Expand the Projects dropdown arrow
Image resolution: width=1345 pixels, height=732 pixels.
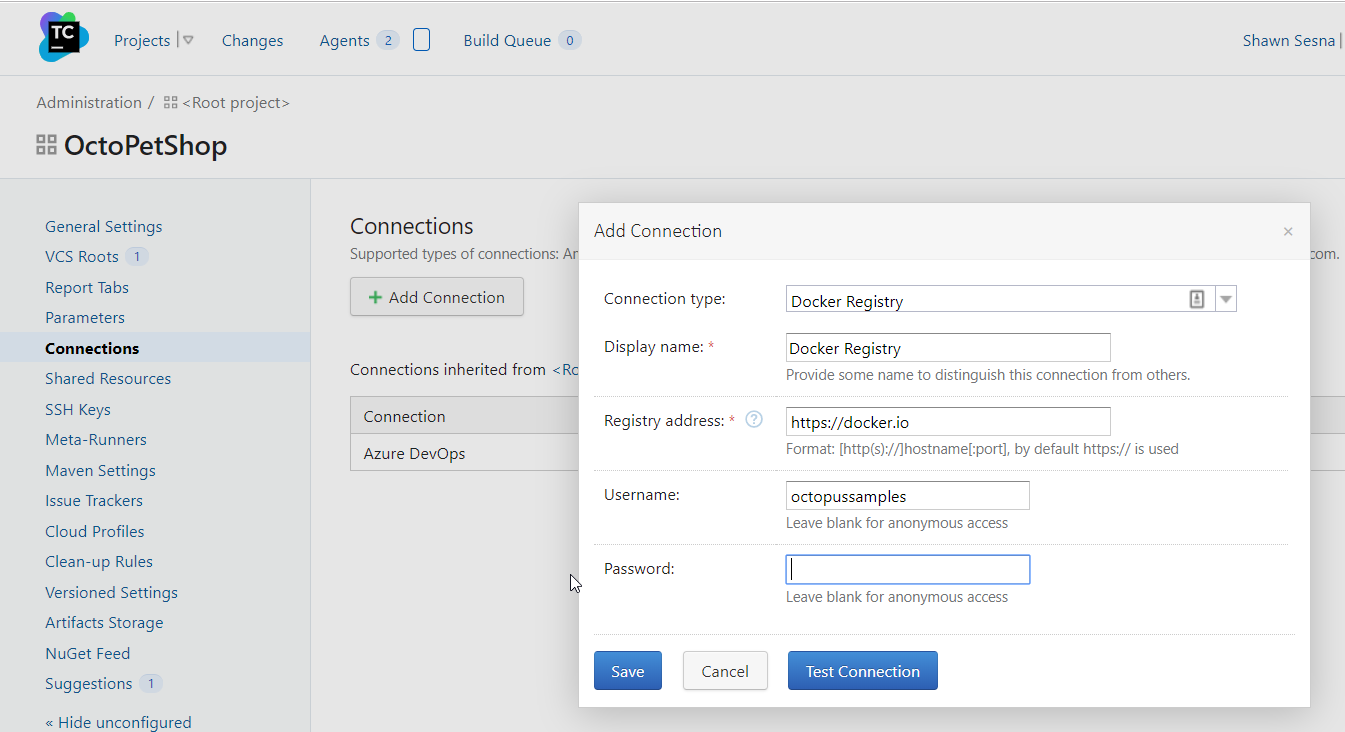[x=187, y=41]
